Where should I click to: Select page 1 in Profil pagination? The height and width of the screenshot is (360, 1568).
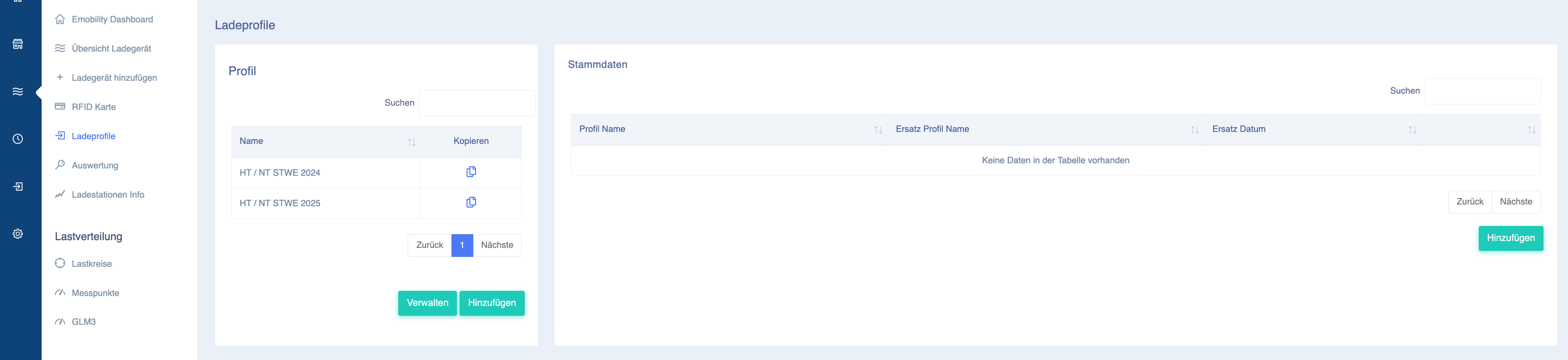462,245
